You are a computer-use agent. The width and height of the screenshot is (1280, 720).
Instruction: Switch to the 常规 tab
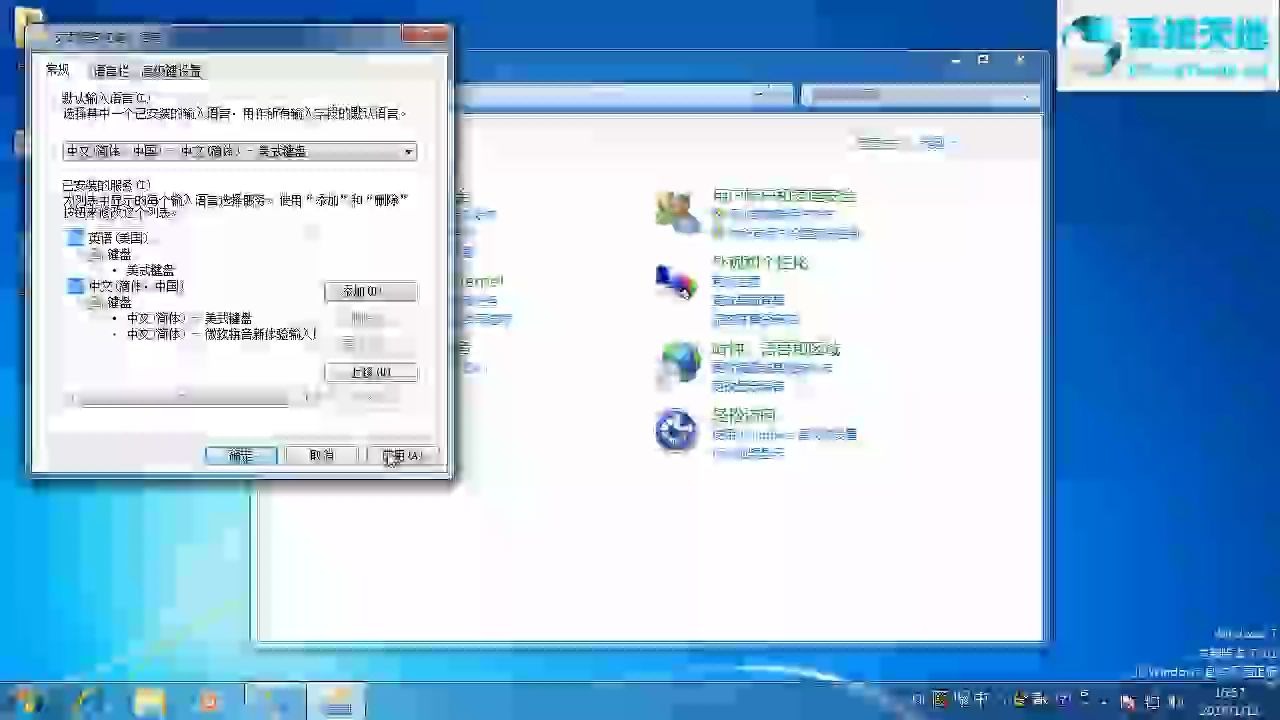(x=58, y=70)
